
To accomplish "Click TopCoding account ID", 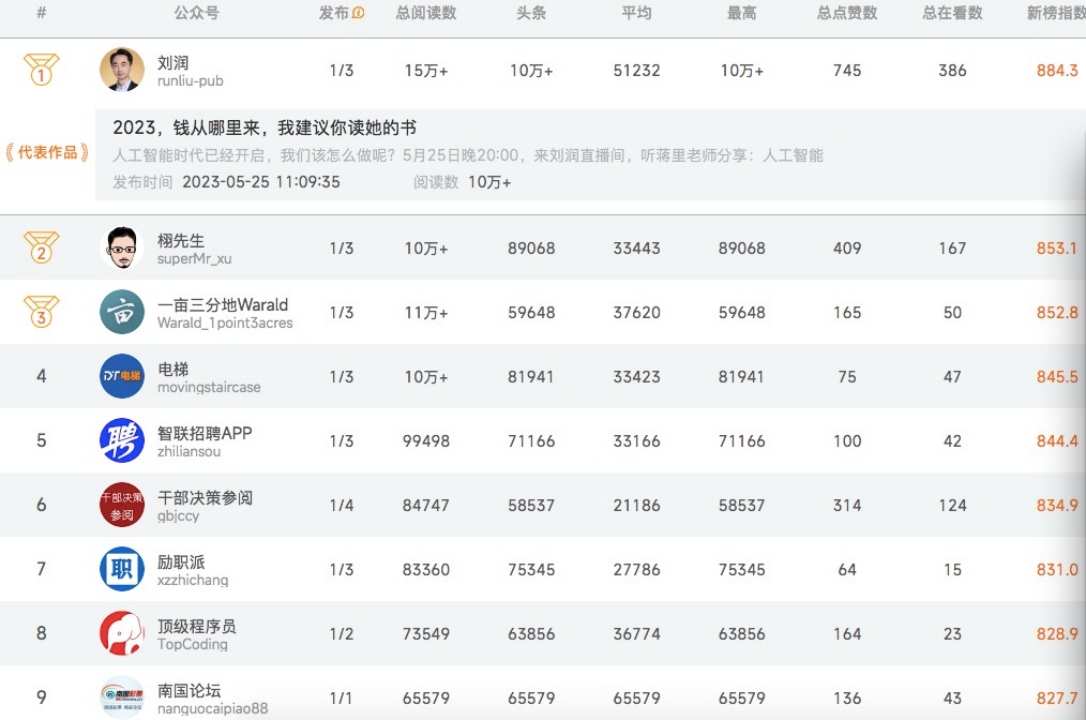I will [193, 645].
